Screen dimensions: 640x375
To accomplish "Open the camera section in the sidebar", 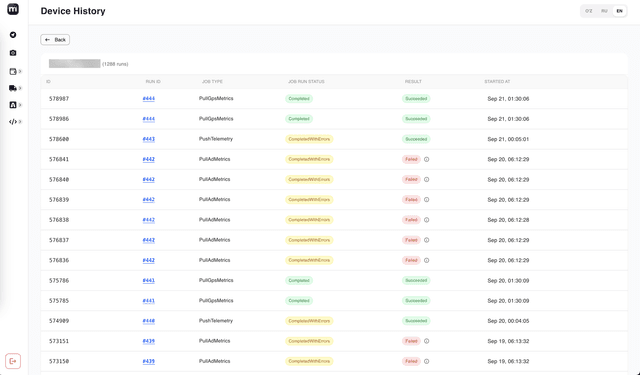I will pyautogui.click(x=13, y=53).
